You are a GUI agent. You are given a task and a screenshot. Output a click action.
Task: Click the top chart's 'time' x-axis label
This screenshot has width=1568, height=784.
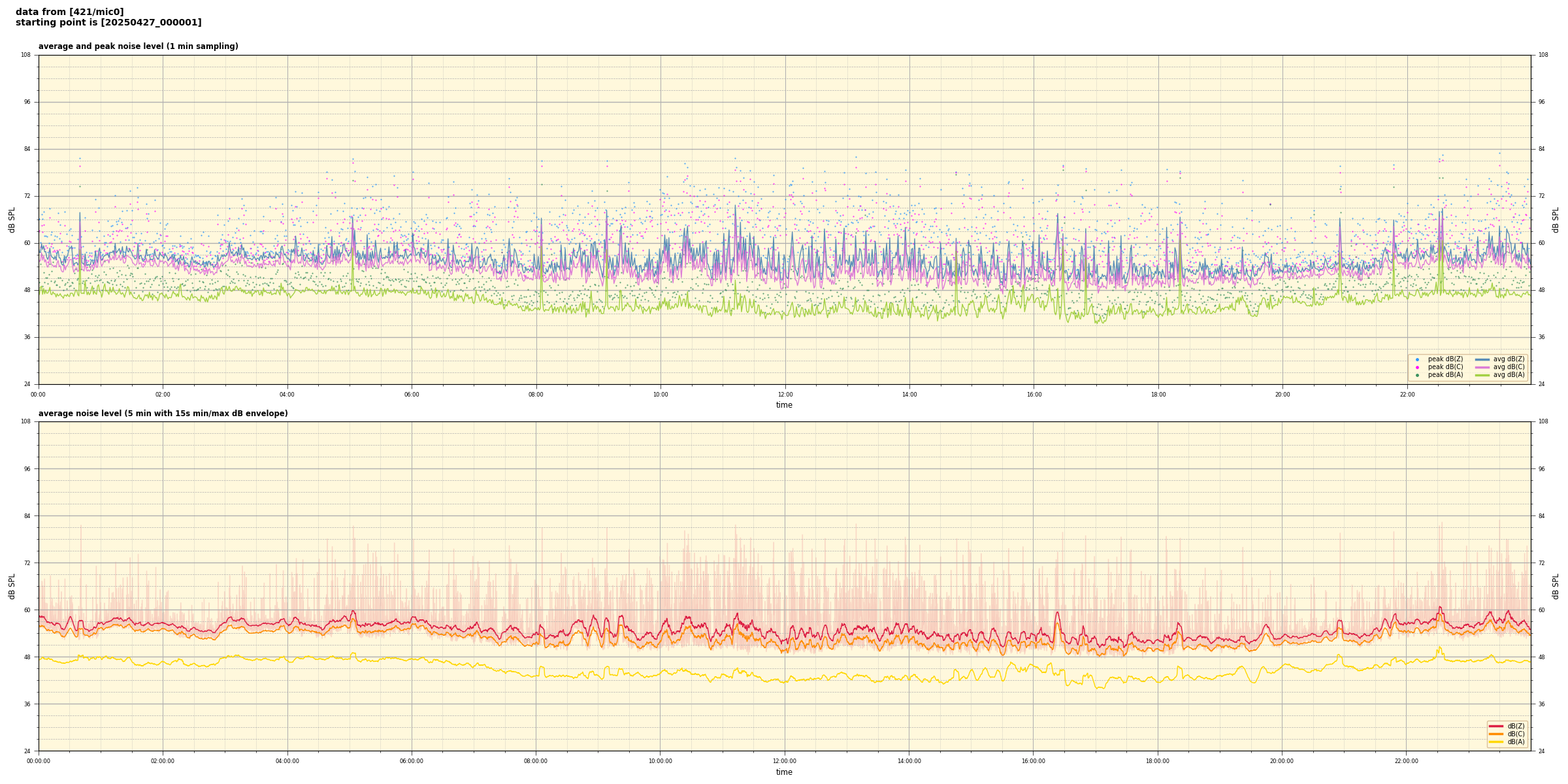(784, 405)
